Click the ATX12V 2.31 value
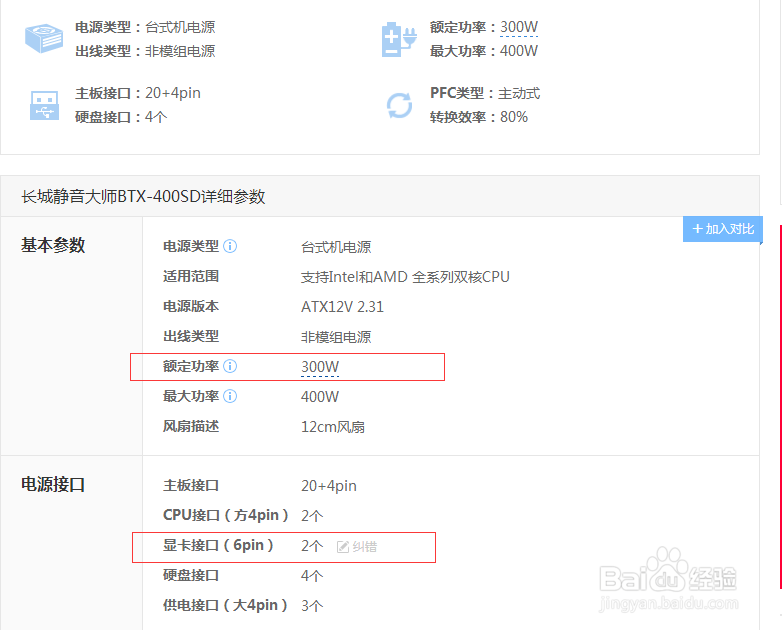 [342, 307]
